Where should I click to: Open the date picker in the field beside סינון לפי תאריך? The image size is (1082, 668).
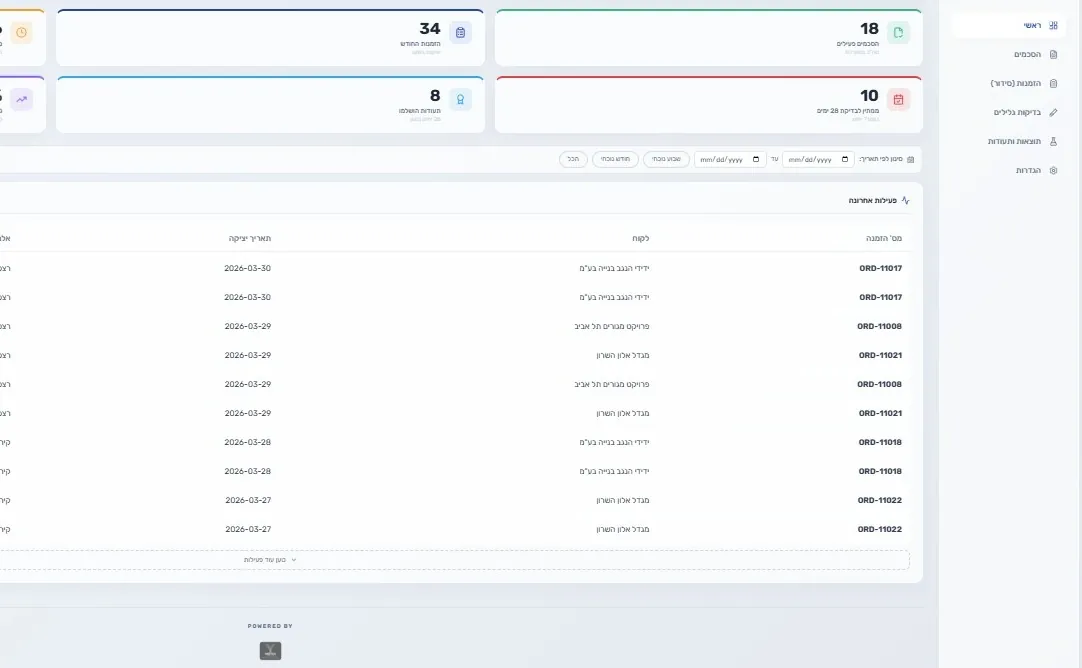pos(845,159)
